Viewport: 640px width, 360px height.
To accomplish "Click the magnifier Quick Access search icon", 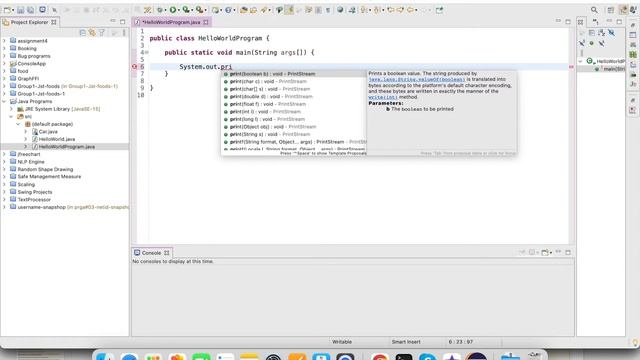I will point(594,10).
